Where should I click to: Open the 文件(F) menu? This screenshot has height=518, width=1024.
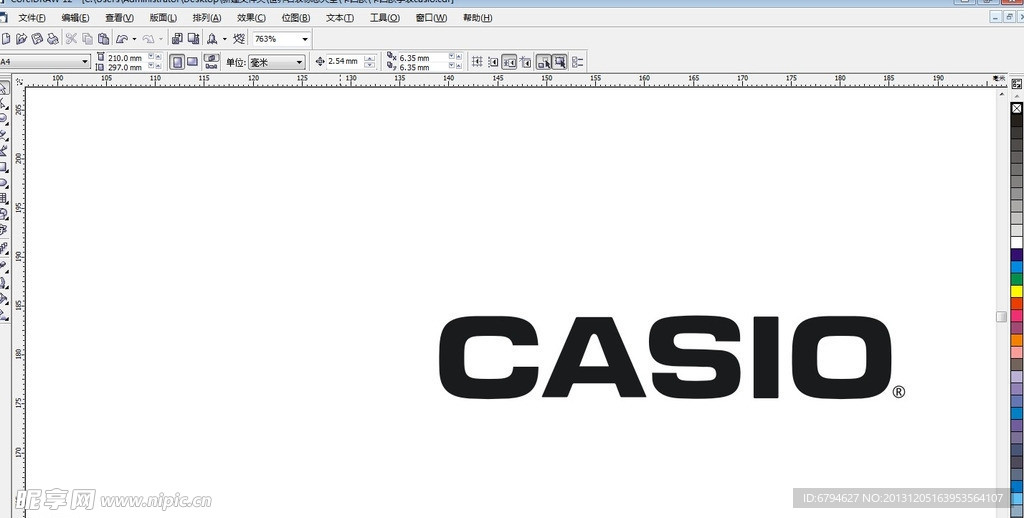coord(32,18)
